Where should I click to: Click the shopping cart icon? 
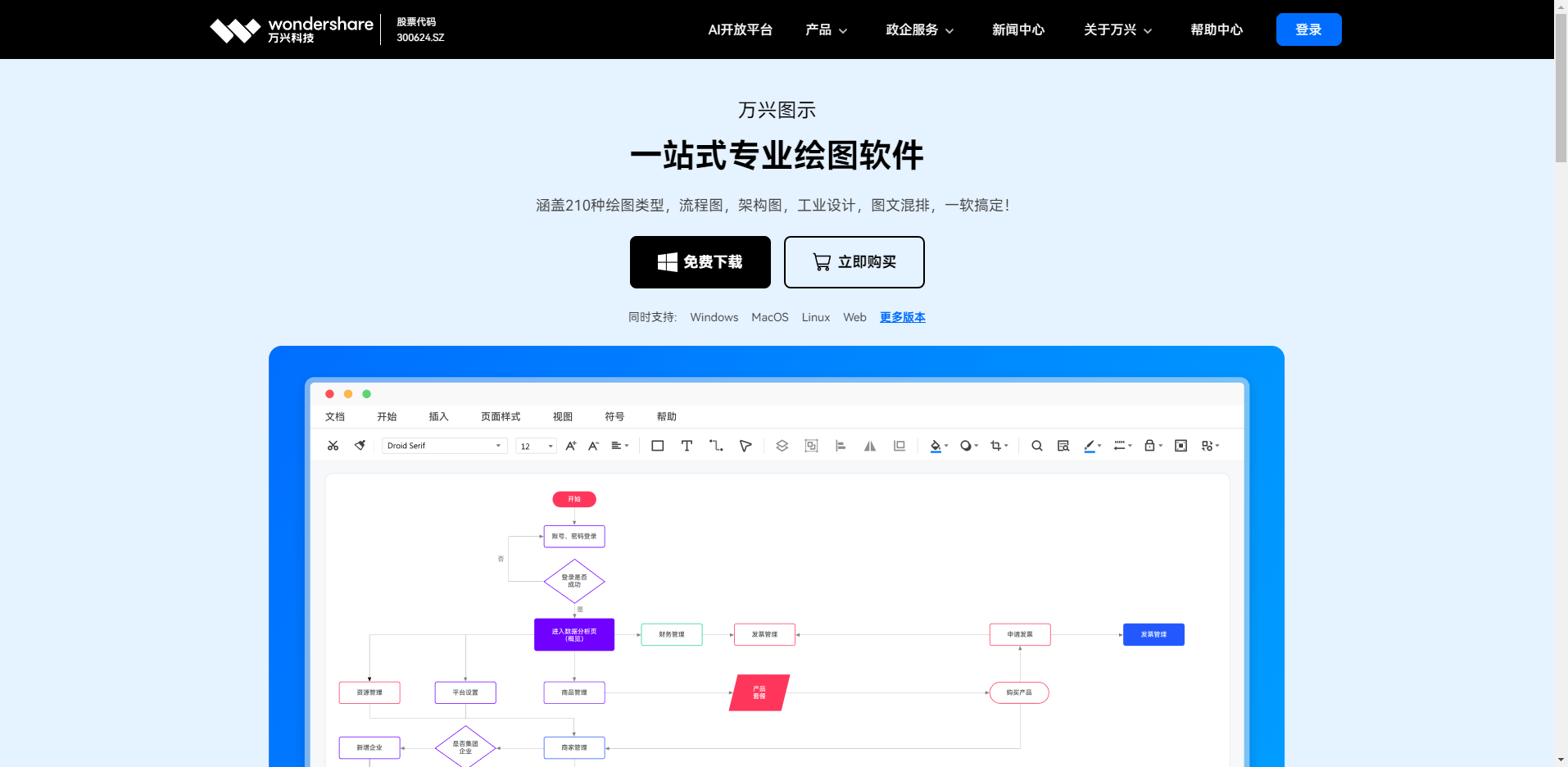(822, 262)
